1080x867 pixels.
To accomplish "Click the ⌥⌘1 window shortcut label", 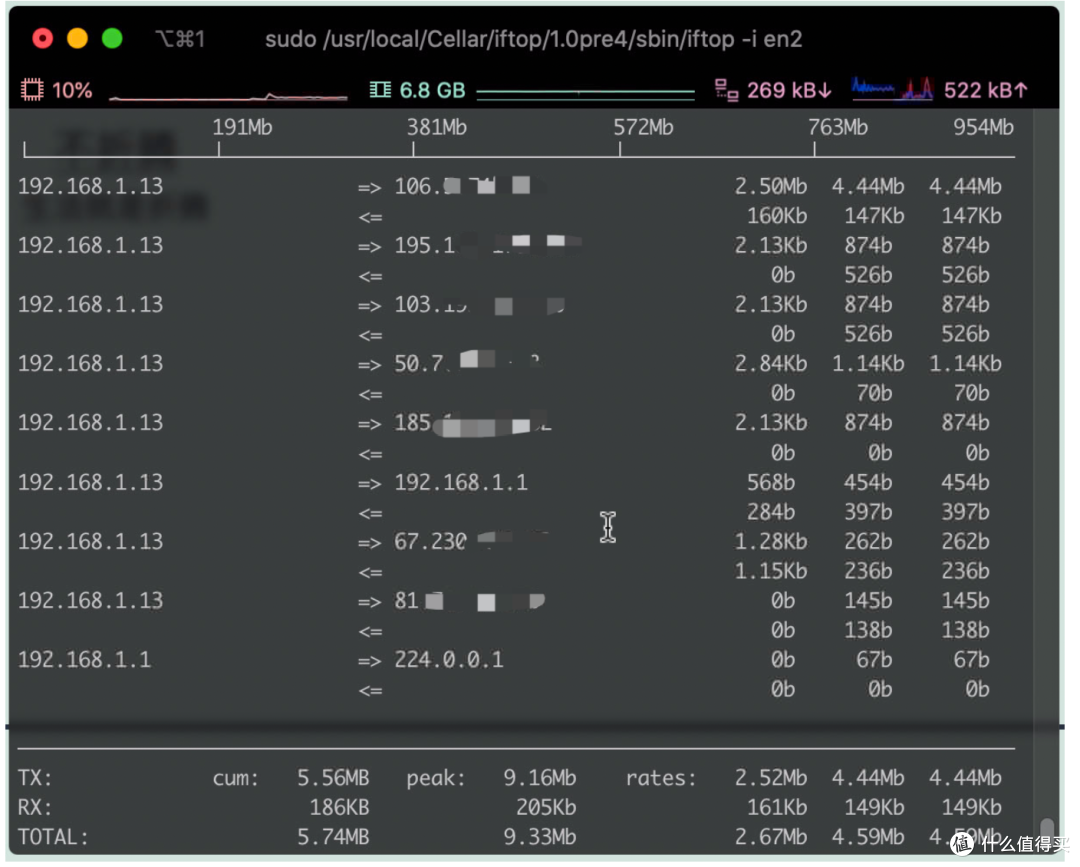I will pyautogui.click(x=181, y=39).
